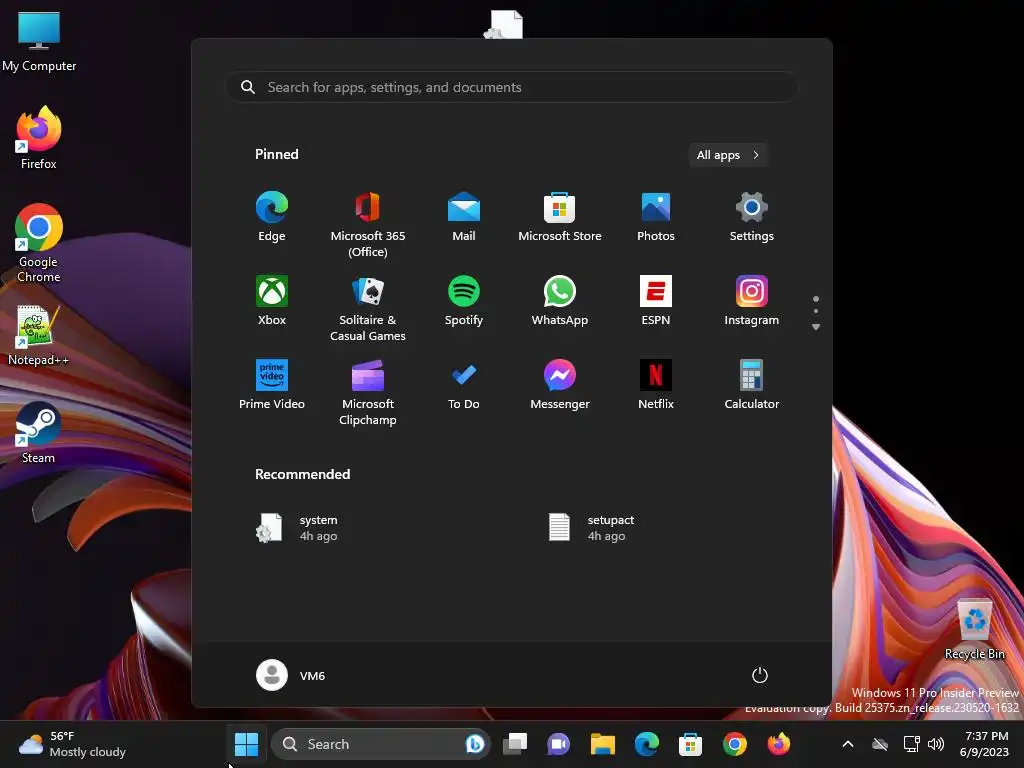The height and width of the screenshot is (768, 1024).
Task: Open Chrome from the taskbar
Action: (x=735, y=744)
